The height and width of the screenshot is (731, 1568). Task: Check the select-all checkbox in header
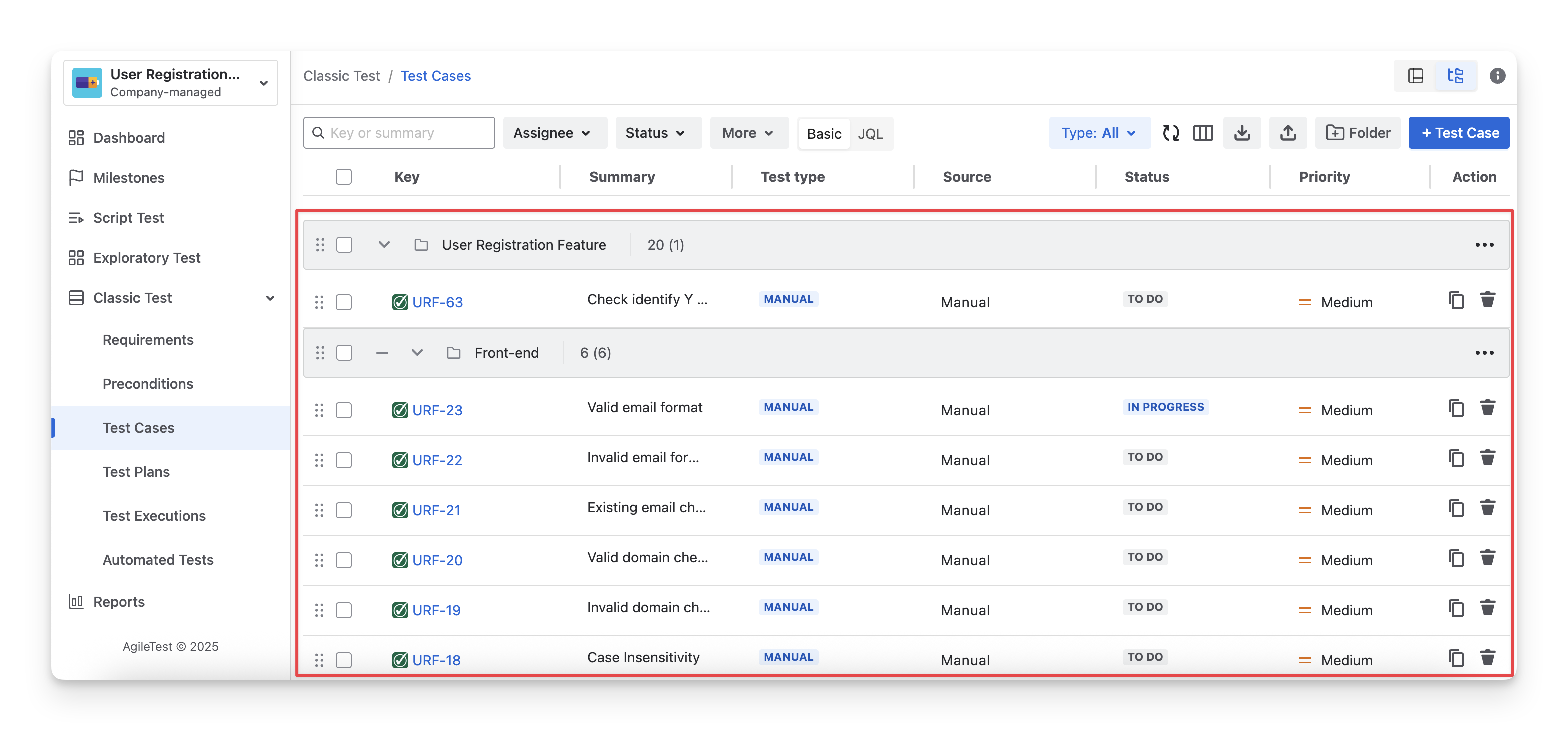(x=344, y=177)
